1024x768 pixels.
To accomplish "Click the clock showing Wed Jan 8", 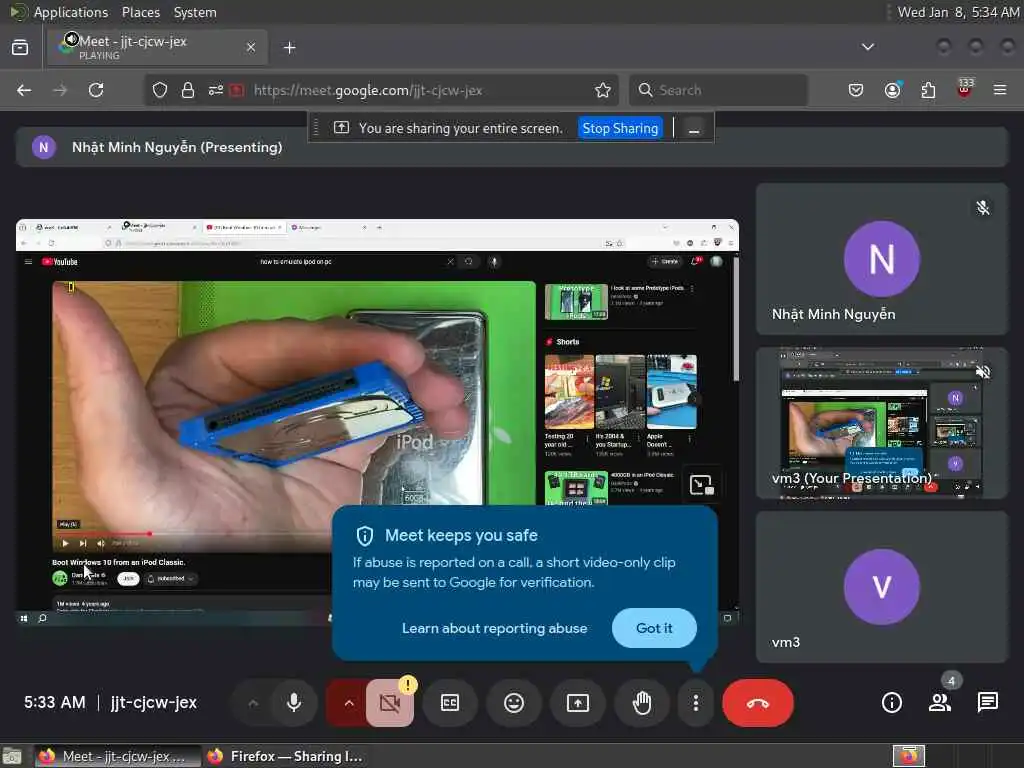I will [x=957, y=12].
